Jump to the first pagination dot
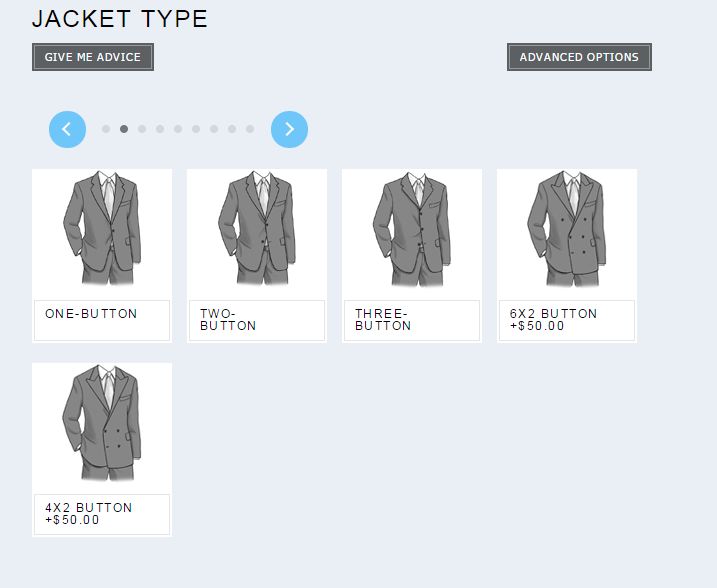Image resolution: width=717 pixels, height=588 pixels. [x=106, y=129]
